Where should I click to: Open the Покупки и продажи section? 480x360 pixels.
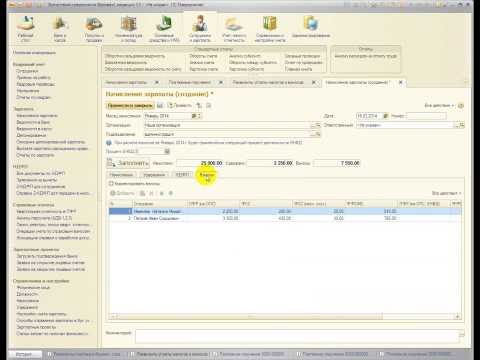pyautogui.click(x=94, y=29)
